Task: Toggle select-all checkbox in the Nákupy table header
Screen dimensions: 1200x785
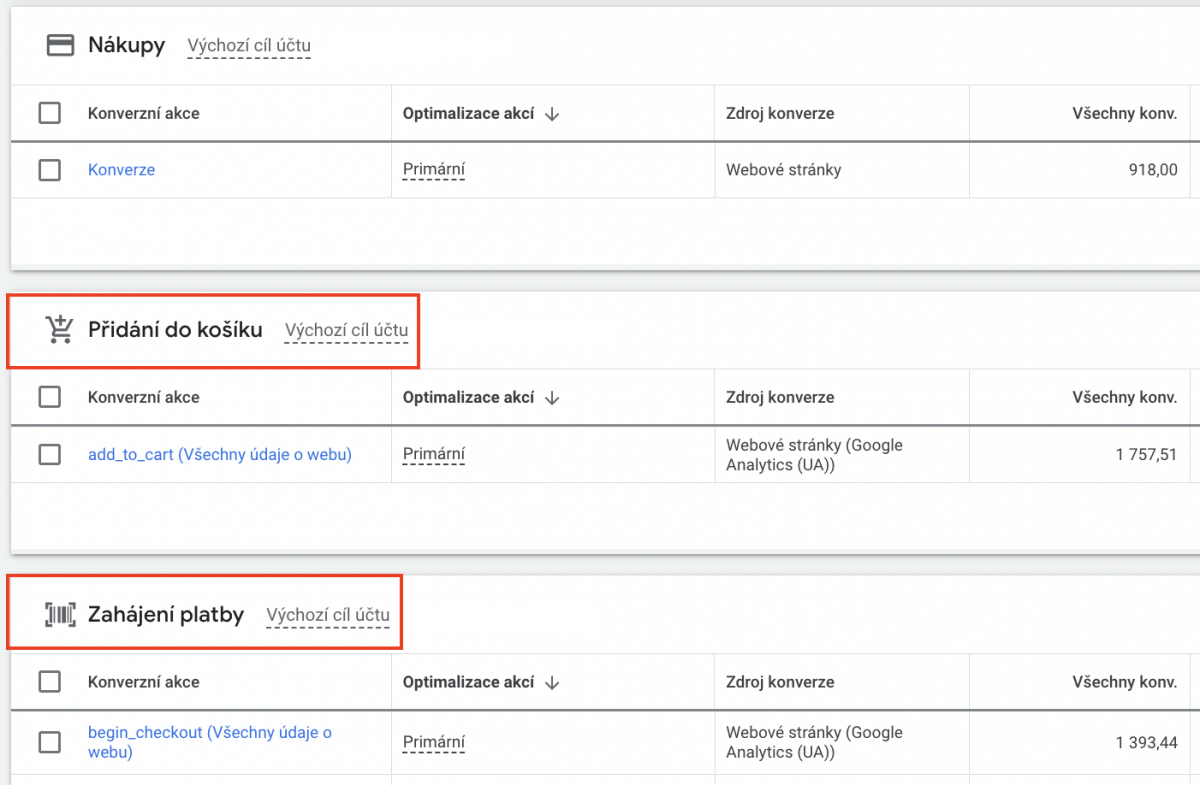Action: tap(50, 113)
